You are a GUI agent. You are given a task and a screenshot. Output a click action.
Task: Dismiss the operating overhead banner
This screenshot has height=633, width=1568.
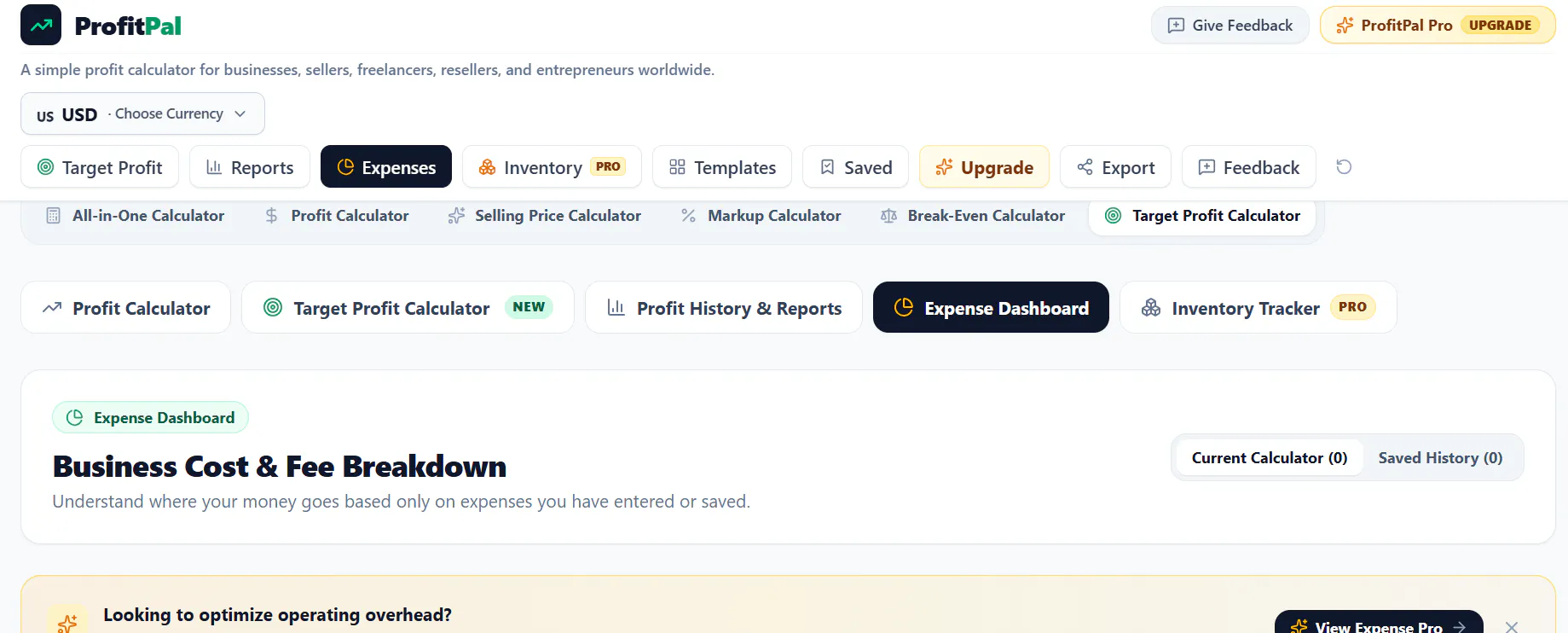coord(1512,627)
